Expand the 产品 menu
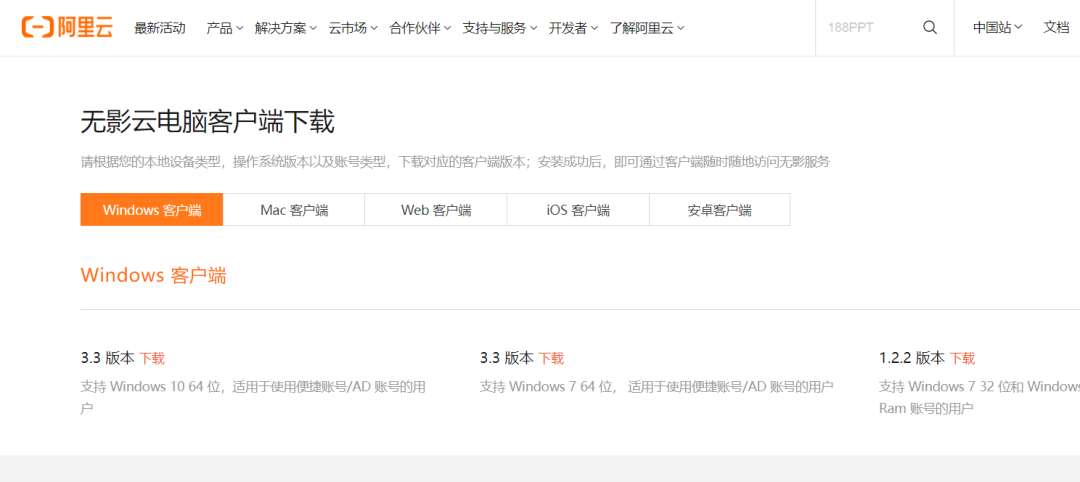 pyautogui.click(x=225, y=28)
